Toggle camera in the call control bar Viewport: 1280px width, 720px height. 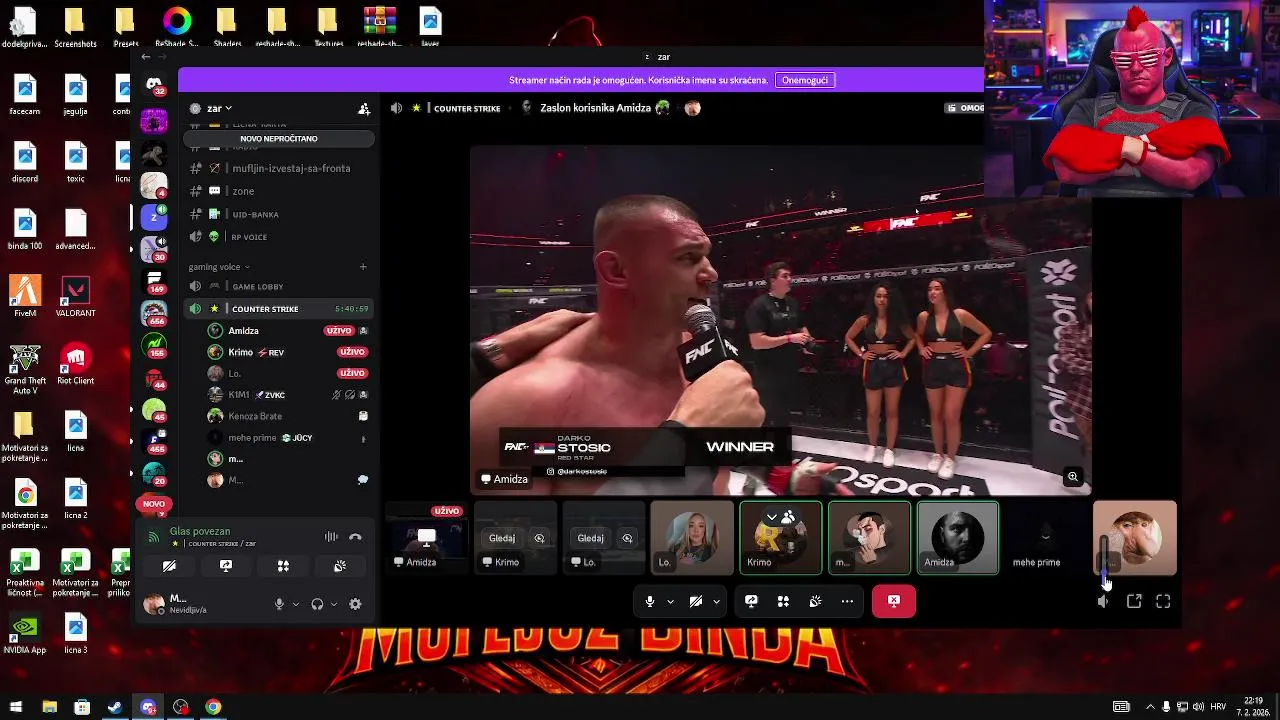[x=696, y=601]
